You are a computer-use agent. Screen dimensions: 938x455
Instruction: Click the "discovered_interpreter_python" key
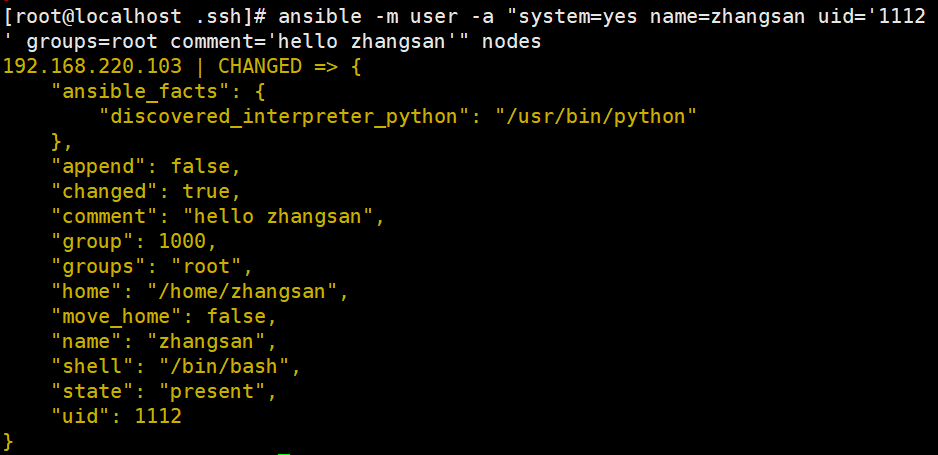(x=284, y=116)
